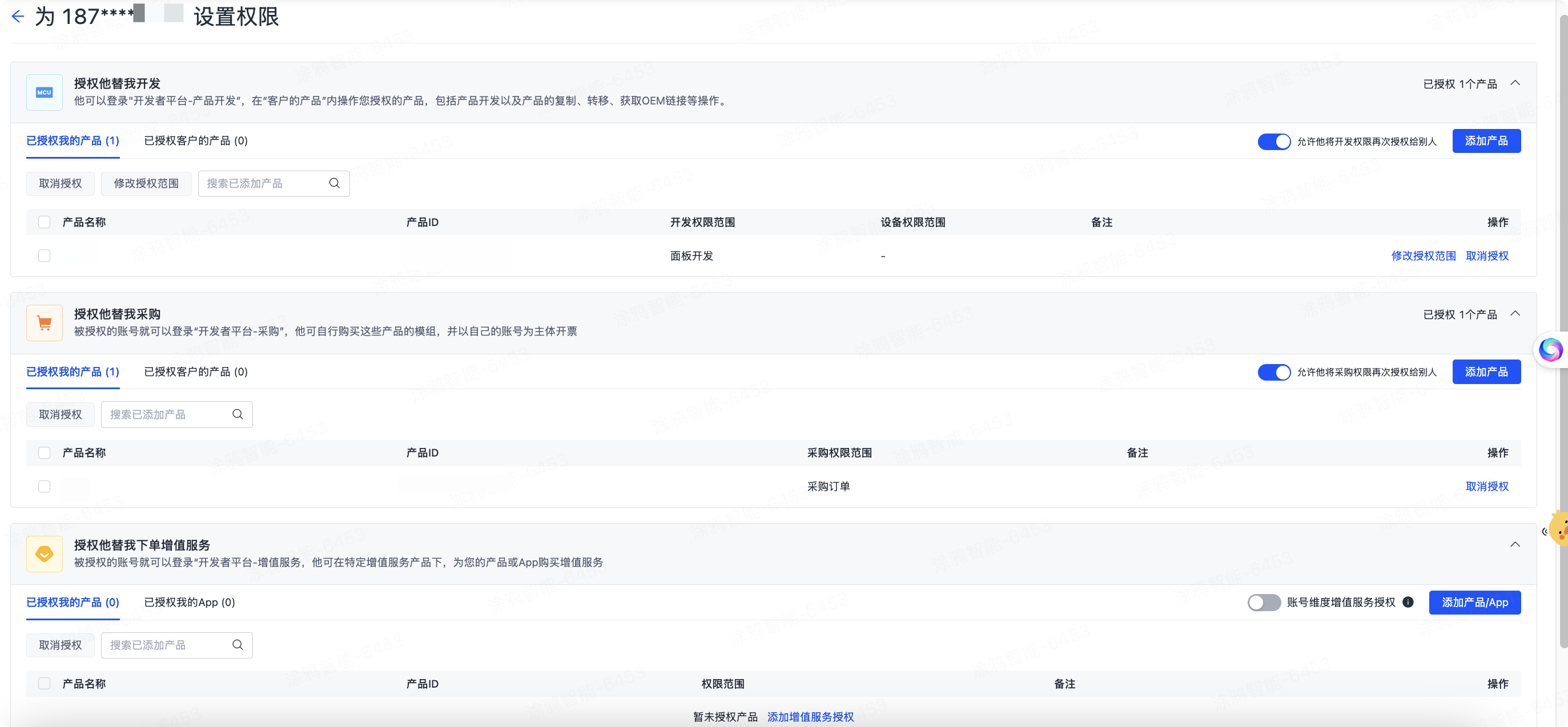The width and height of the screenshot is (1568, 727).
Task: Click 修改授权范围 link in 面板开发 row
Action: 1423,256
